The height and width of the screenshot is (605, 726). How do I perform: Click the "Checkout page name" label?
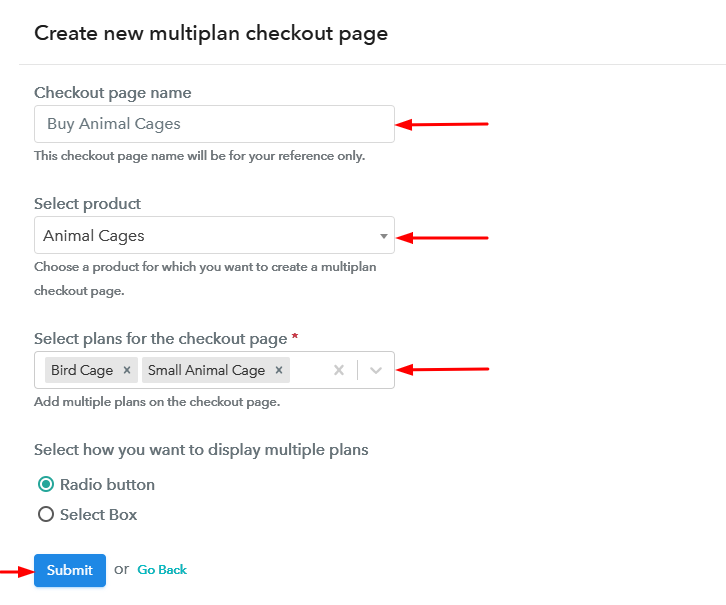point(112,93)
